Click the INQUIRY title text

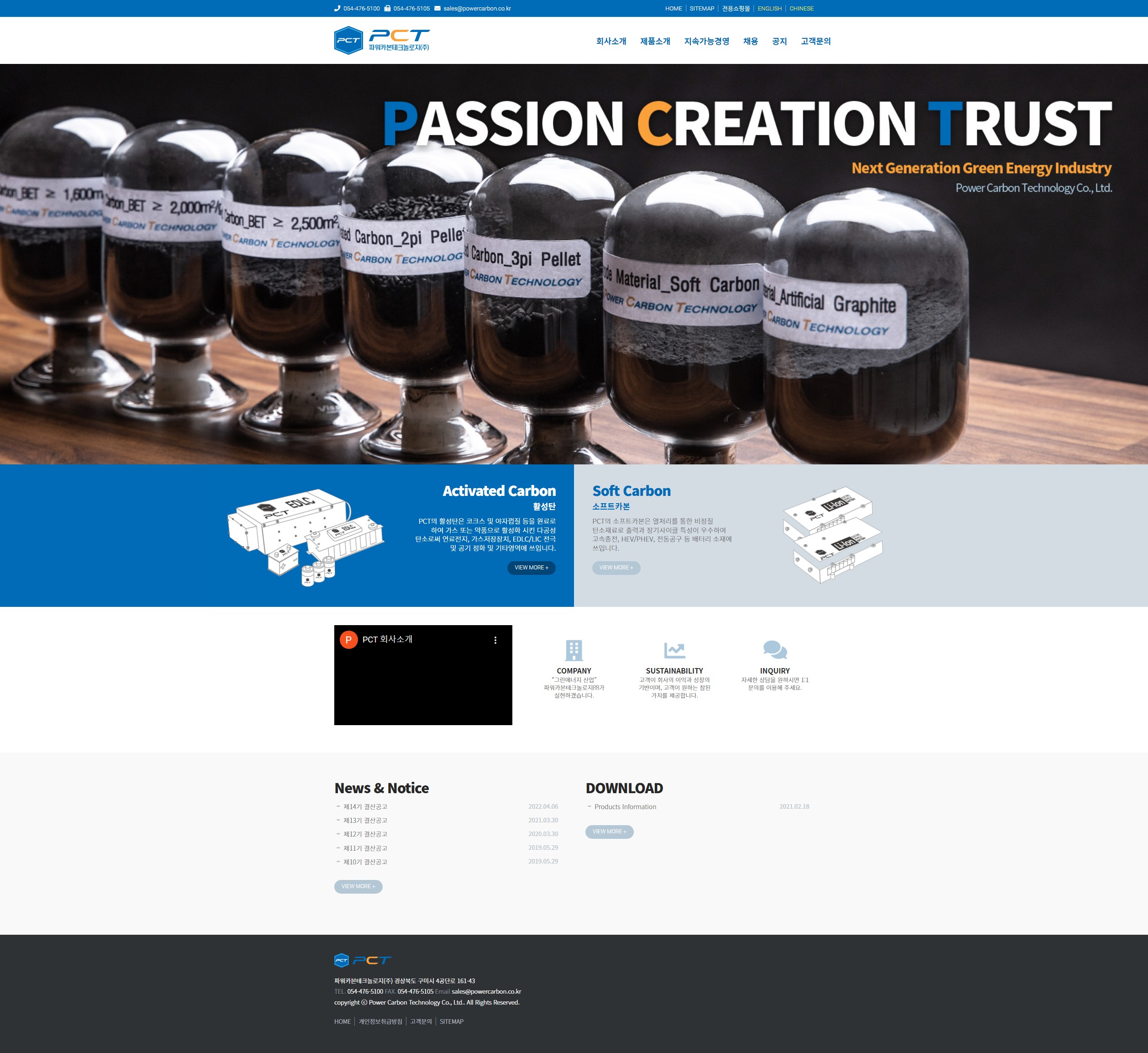pyautogui.click(x=775, y=671)
